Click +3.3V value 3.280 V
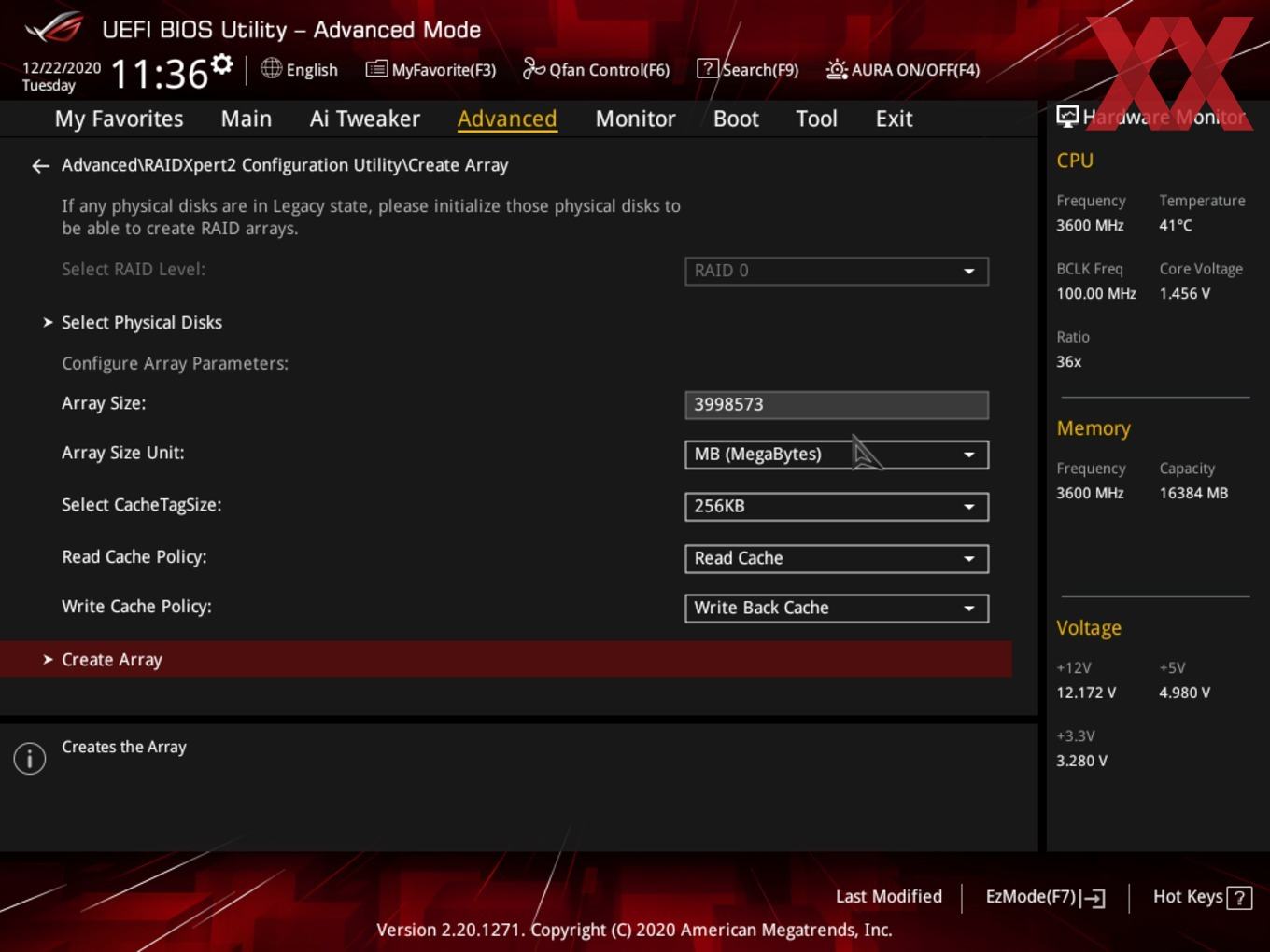The image size is (1270, 952). [x=1081, y=762]
